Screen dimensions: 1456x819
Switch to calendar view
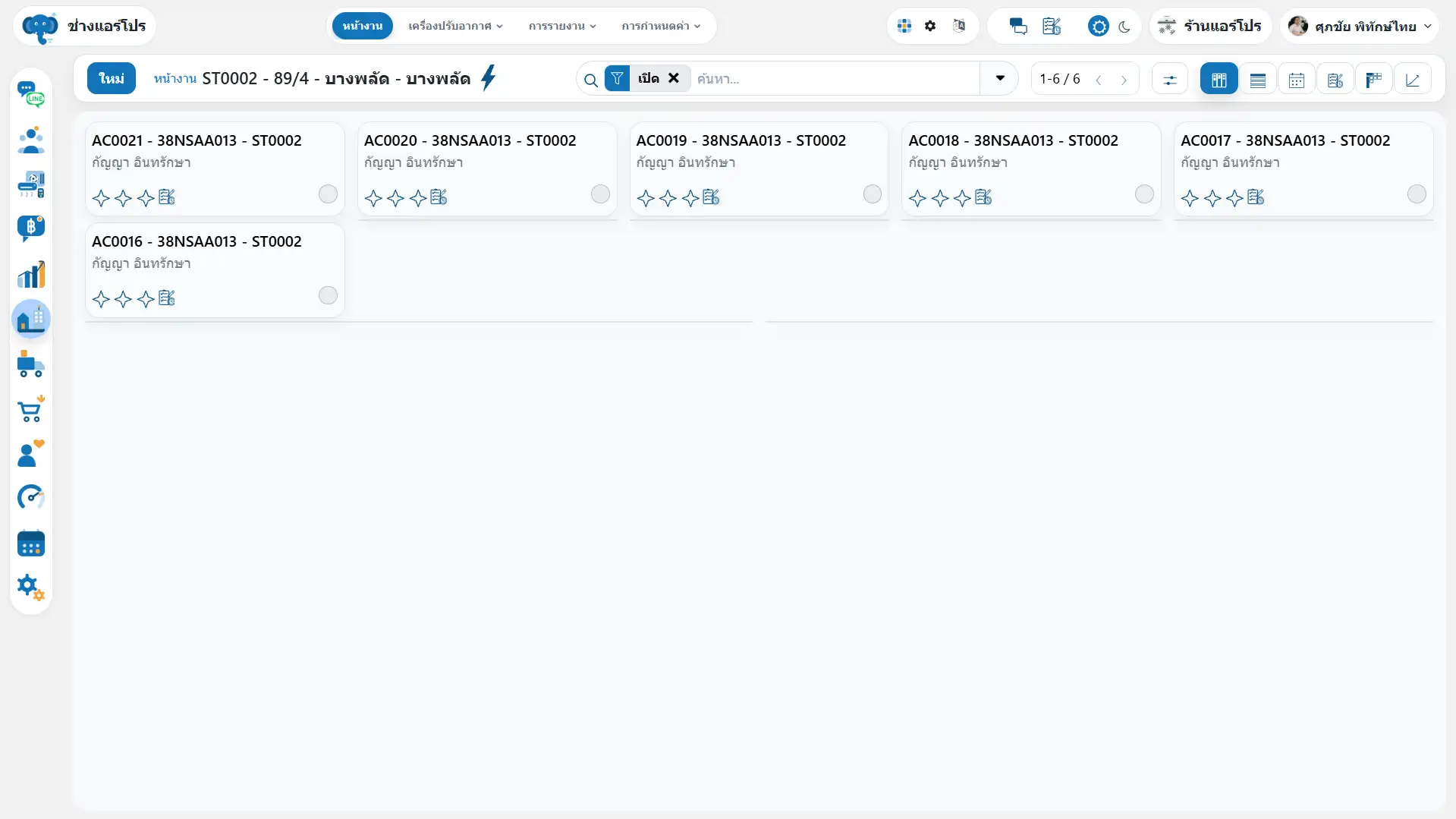click(x=1296, y=79)
